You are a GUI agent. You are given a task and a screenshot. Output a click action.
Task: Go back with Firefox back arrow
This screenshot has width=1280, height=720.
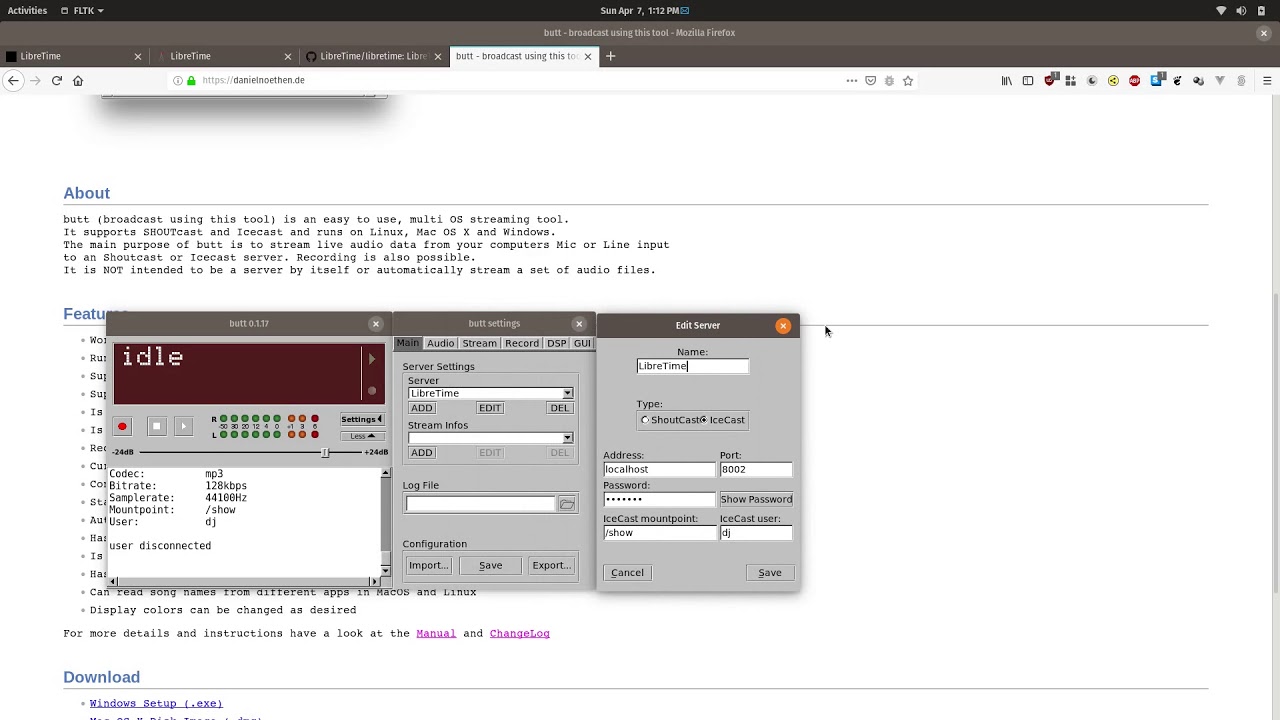pos(13,80)
